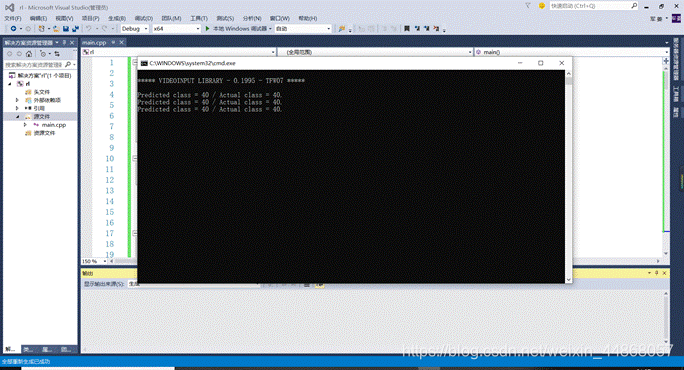Image resolution: width=684 pixels, height=370 pixels.
Task: Click the toggle bookmark toolbar icon
Action: (407, 28)
